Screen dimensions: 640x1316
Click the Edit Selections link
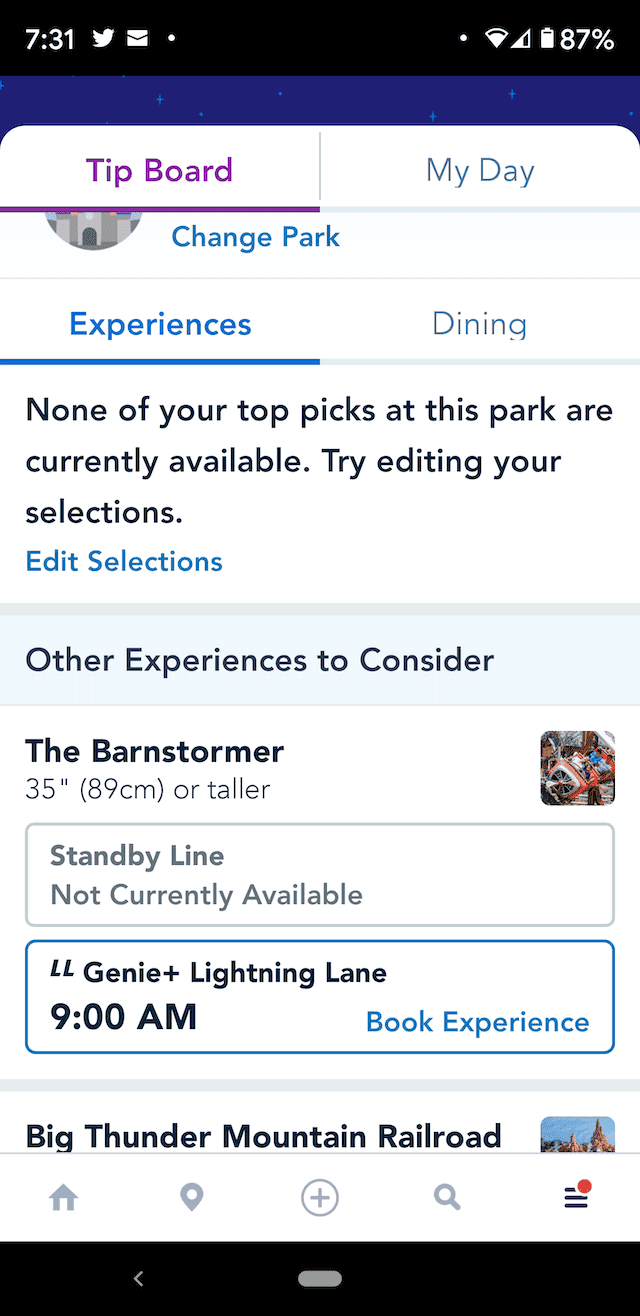[124, 561]
